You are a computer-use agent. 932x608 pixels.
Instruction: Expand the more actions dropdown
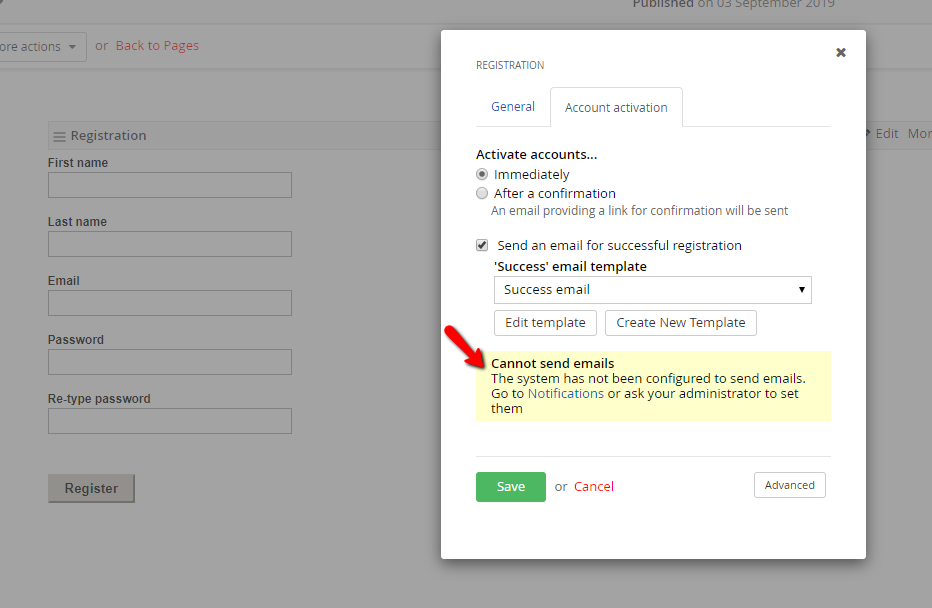42,46
